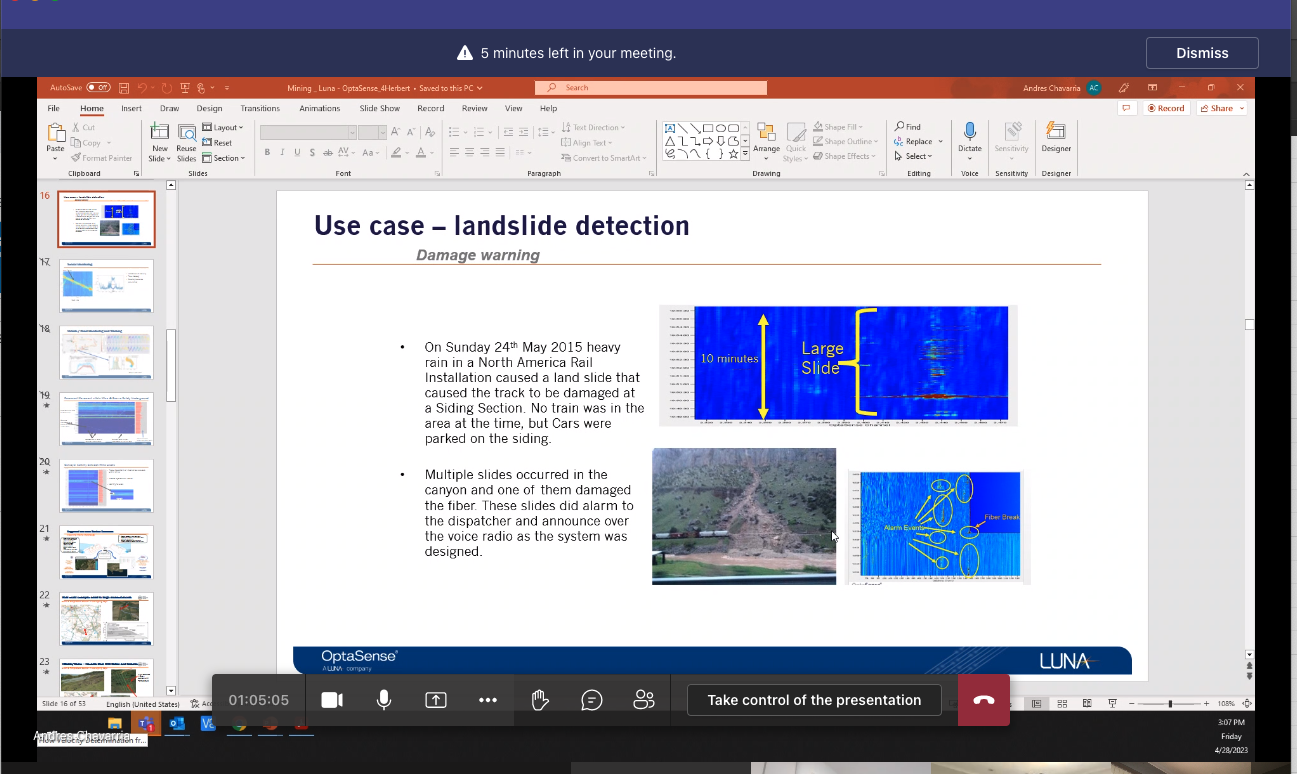The width and height of the screenshot is (1297, 774).
Task: Switch to the Draw tab
Action: click(x=170, y=108)
